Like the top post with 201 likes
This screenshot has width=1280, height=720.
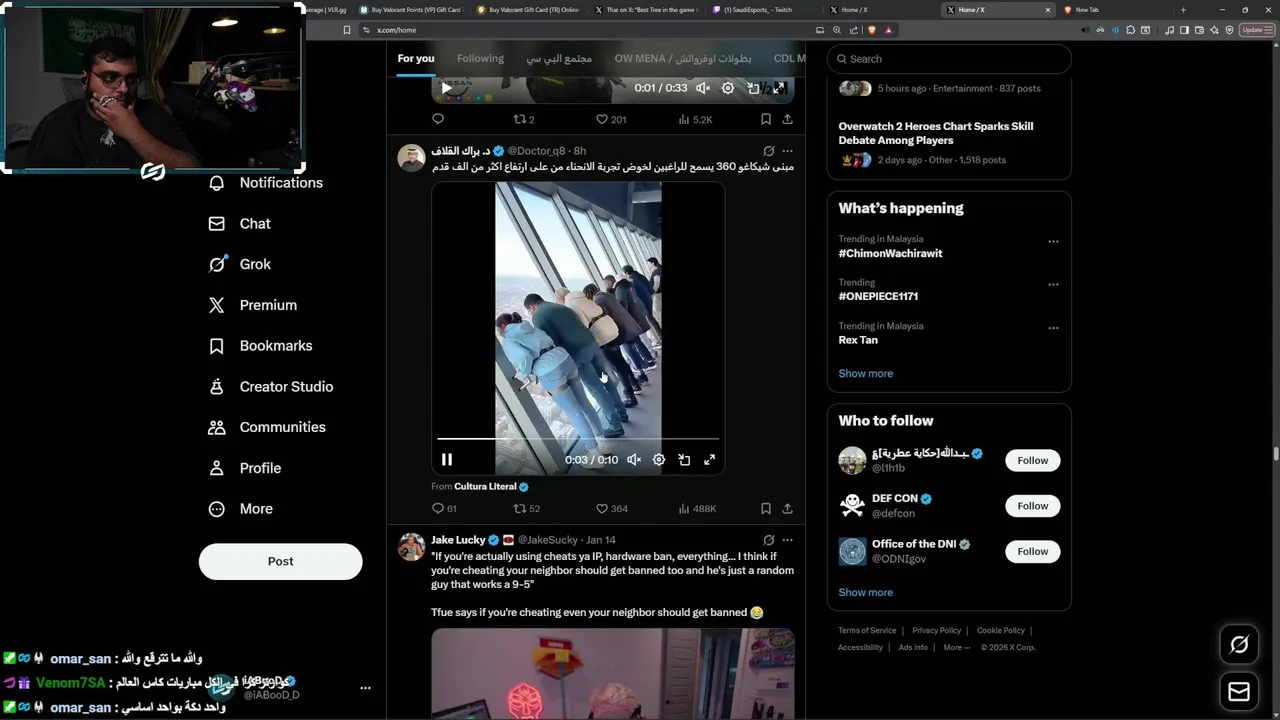point(610,119)
